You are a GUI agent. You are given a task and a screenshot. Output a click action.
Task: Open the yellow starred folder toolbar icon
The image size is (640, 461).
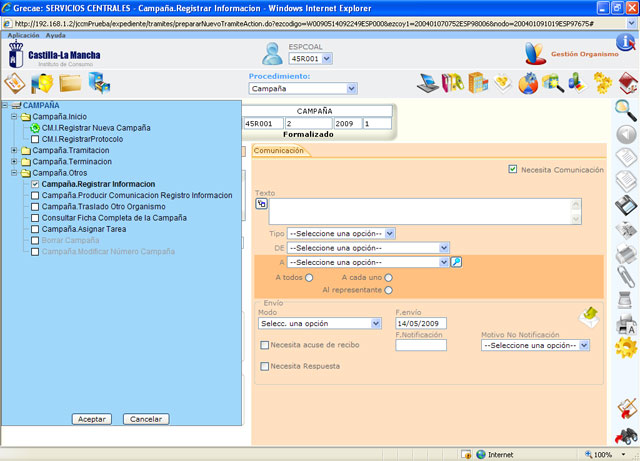tap(42, 83)
